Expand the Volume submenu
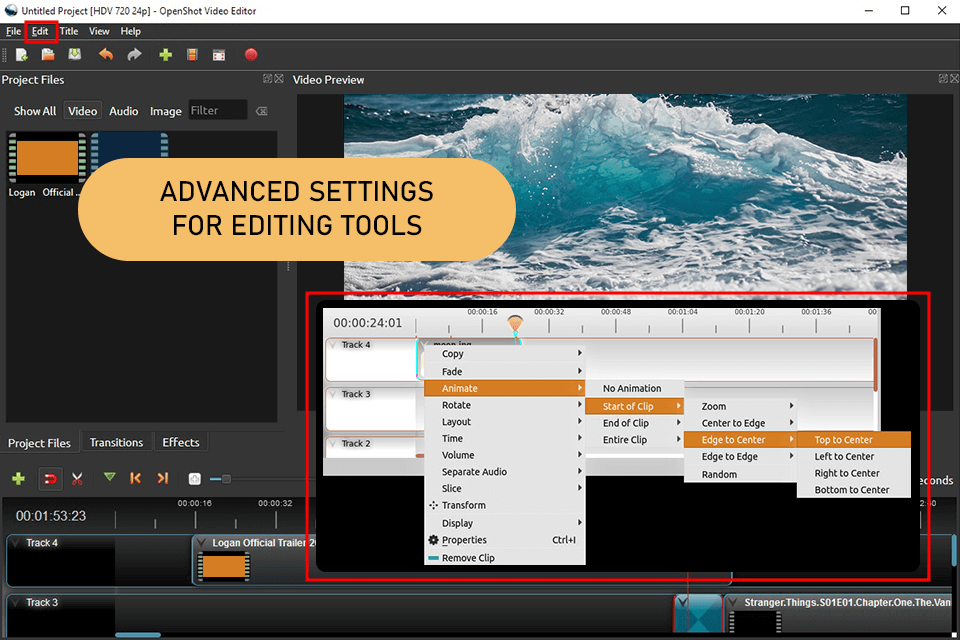Viewport: 960px width, 640px height. coord(504,455)
